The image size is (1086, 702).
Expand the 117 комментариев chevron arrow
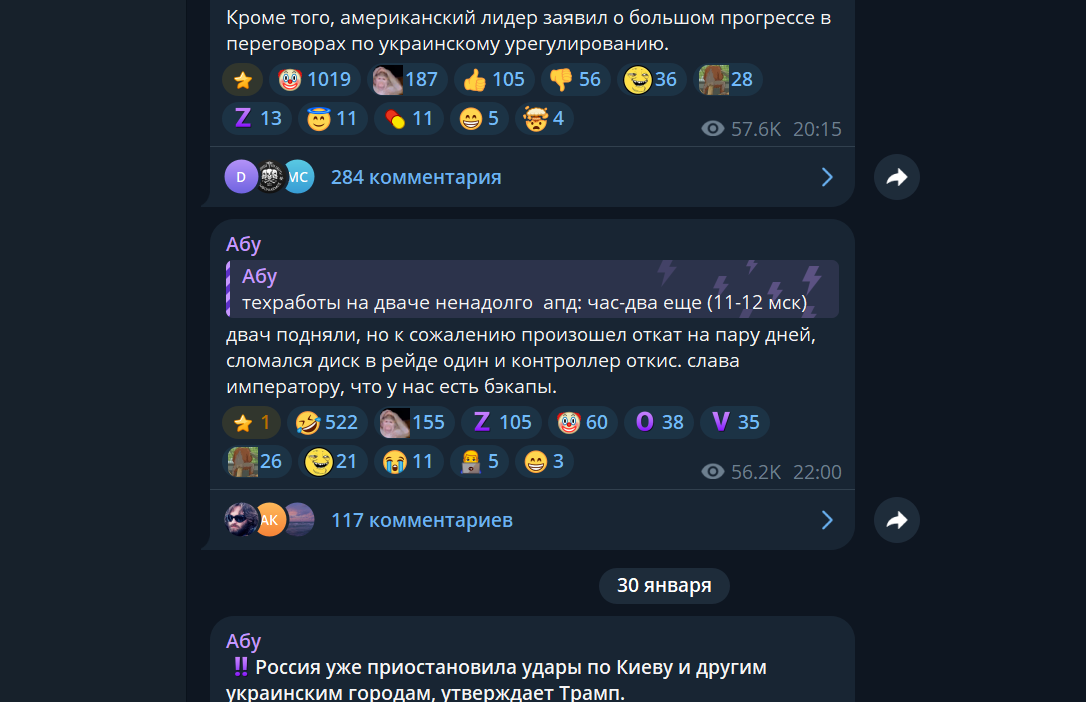coord(827,520)
